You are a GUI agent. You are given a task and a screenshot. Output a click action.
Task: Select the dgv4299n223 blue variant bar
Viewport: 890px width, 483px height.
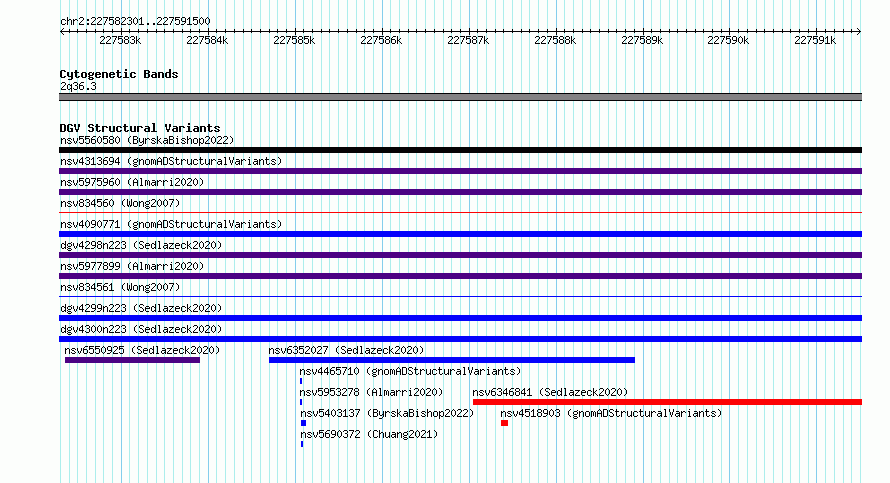point(460,318)
